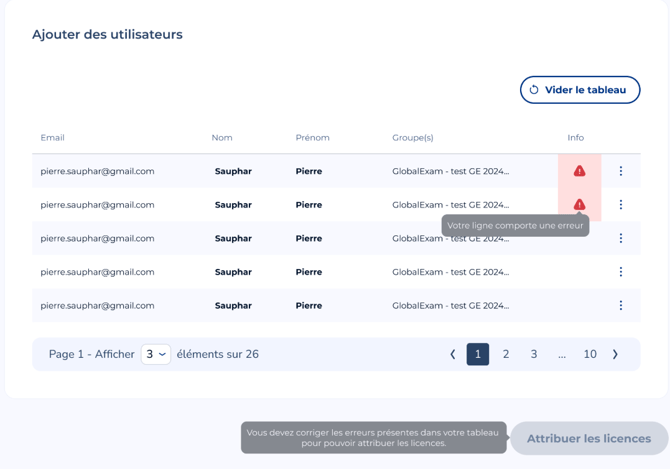Open the three-dot menu for first row
The image size is (670, 469).
pyautogui.click(x=620, y=171)
